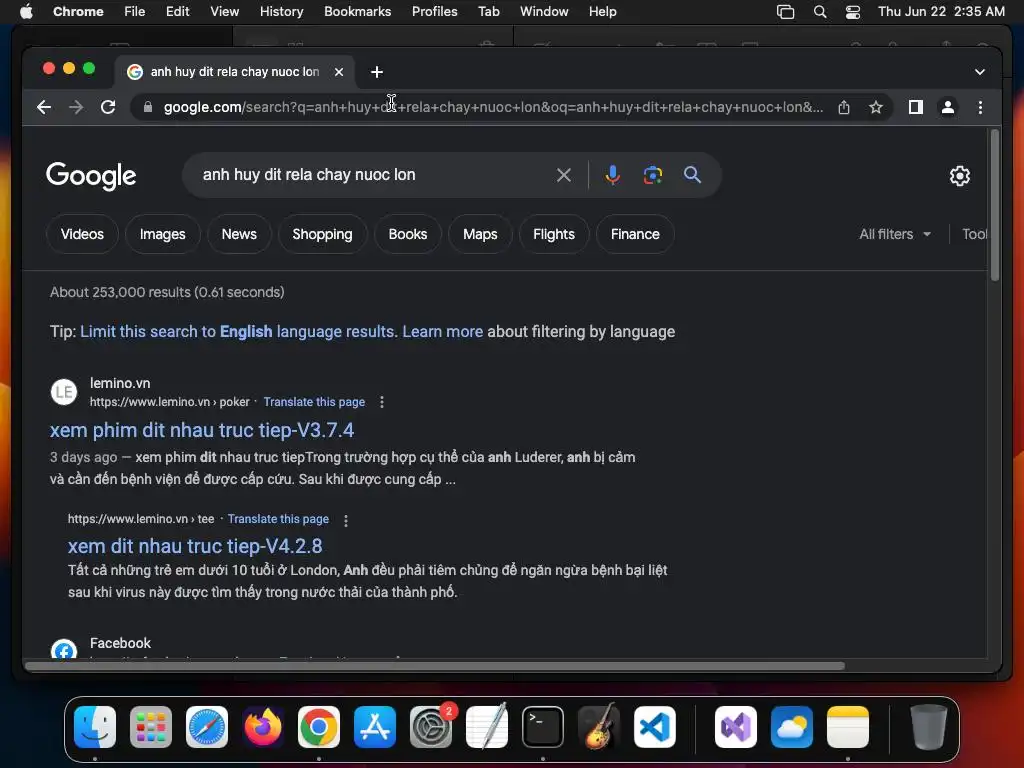This screenshot has width=1024, height=768.
Task: Open App Store from the Dock
Action: 375,727
